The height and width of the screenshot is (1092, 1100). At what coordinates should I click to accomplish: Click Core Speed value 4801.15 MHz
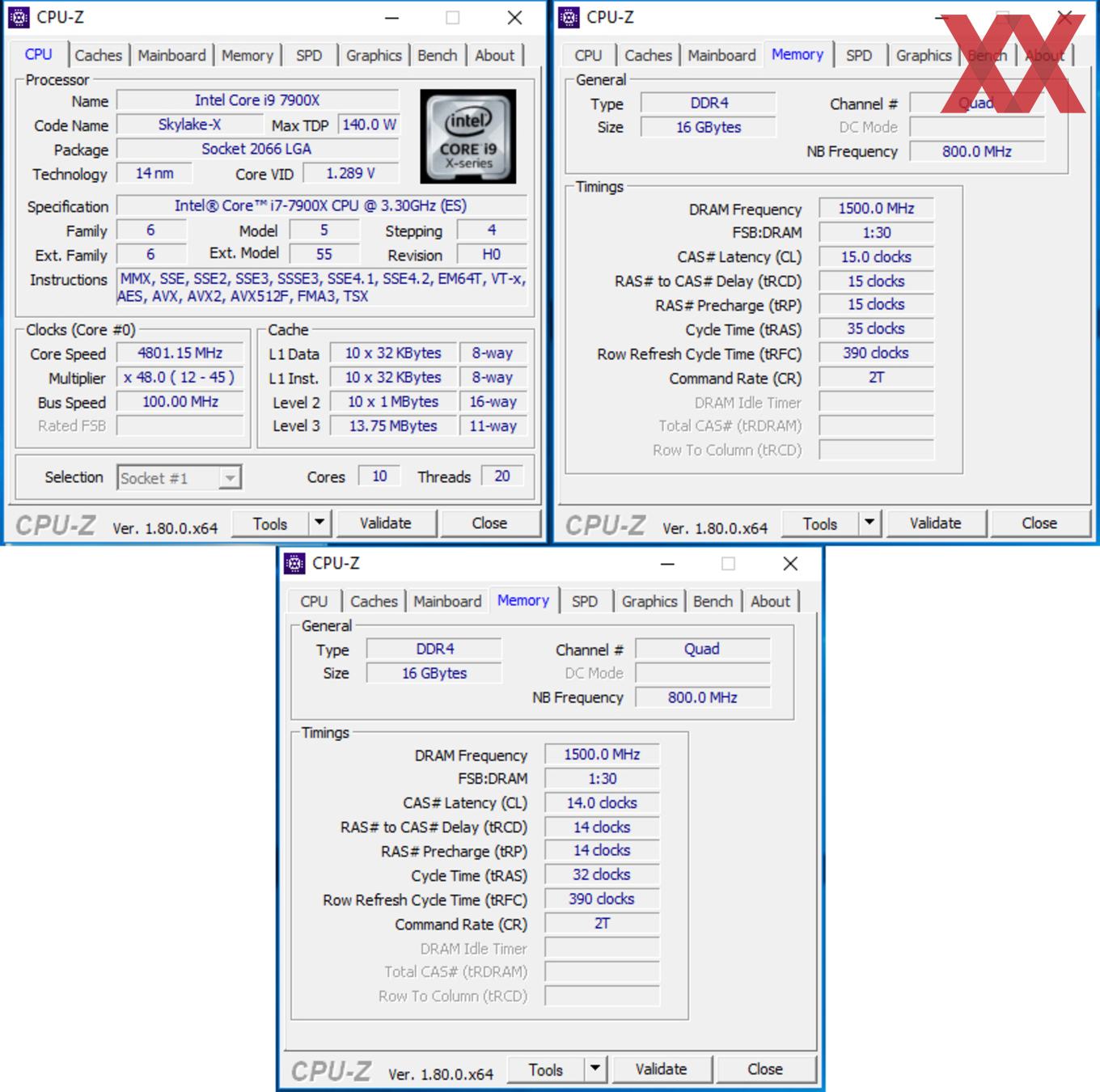pos(180,353)
